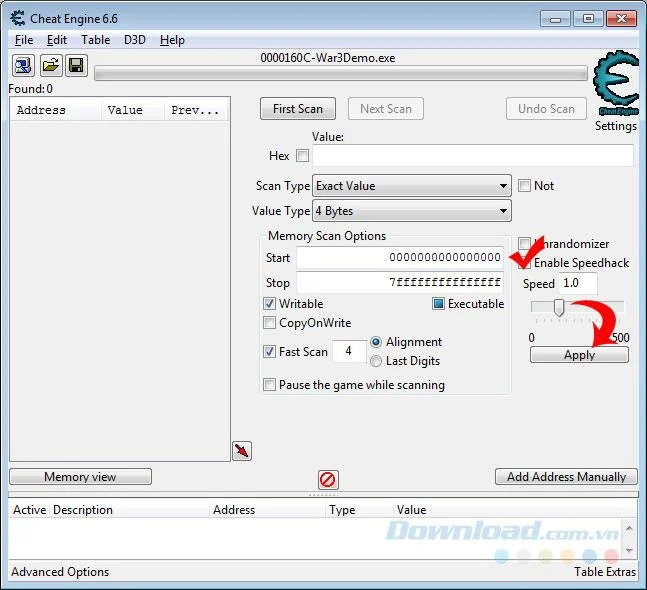Open the Help menu
647x590 pixels.
[172, 40]
